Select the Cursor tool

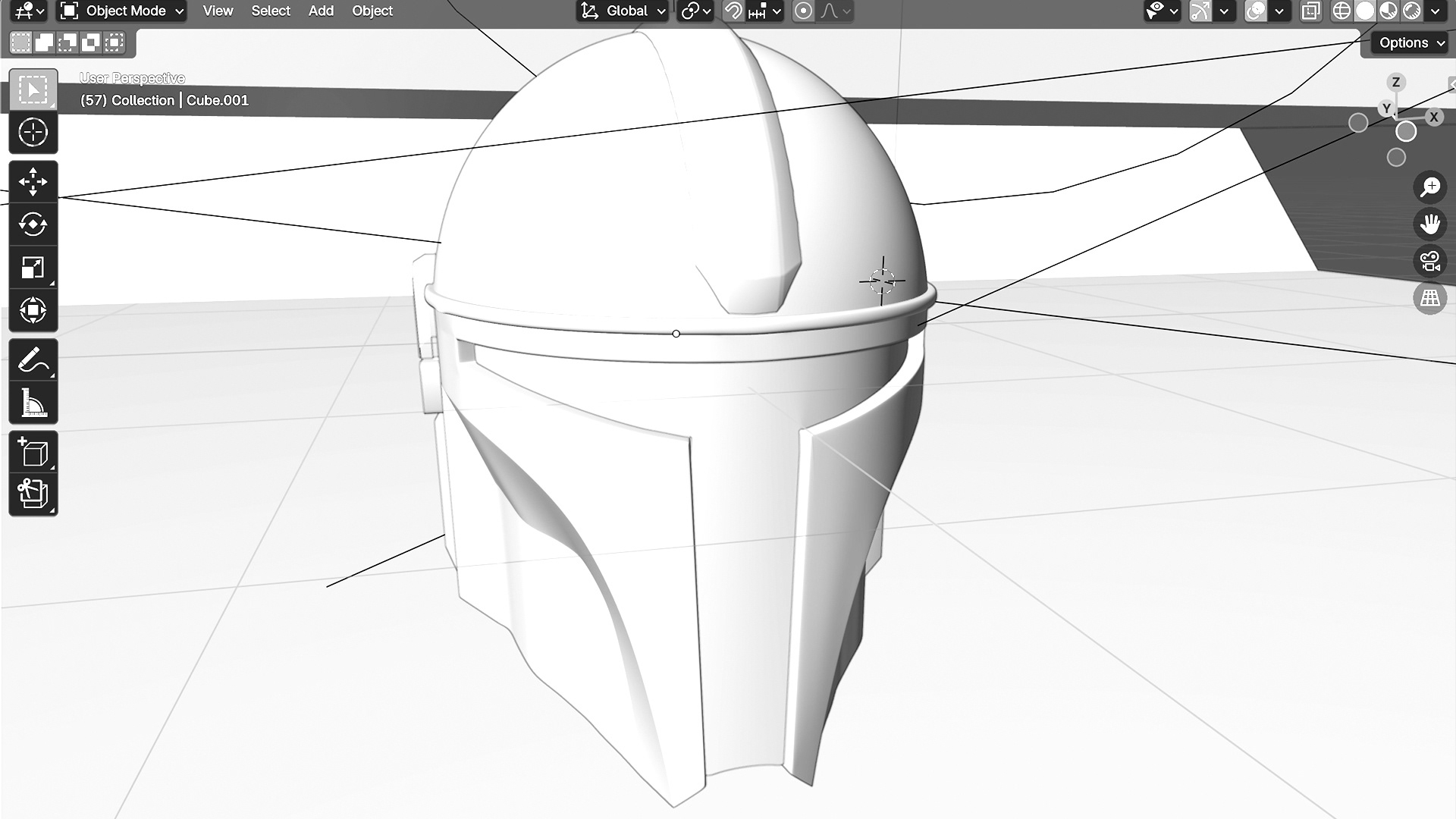[x=33, y=133]
